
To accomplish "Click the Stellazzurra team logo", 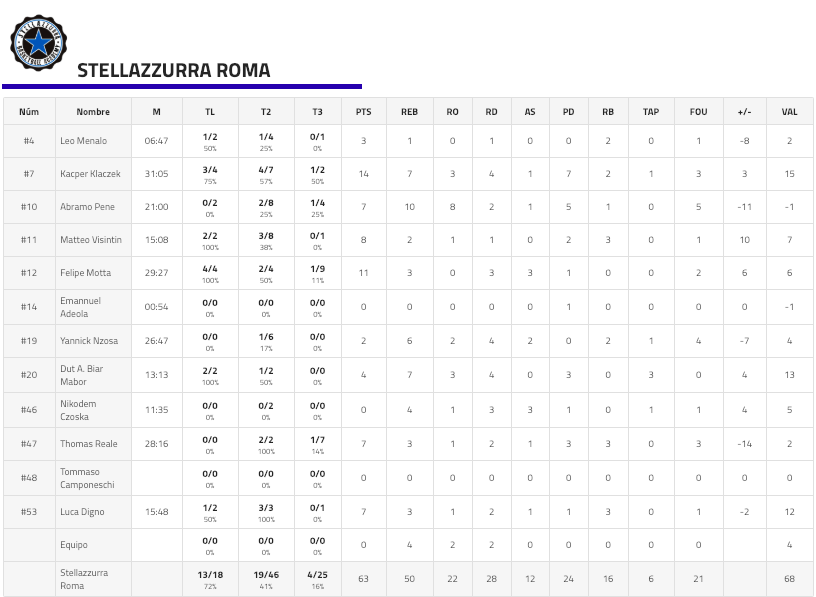I will tap(38, 42).
